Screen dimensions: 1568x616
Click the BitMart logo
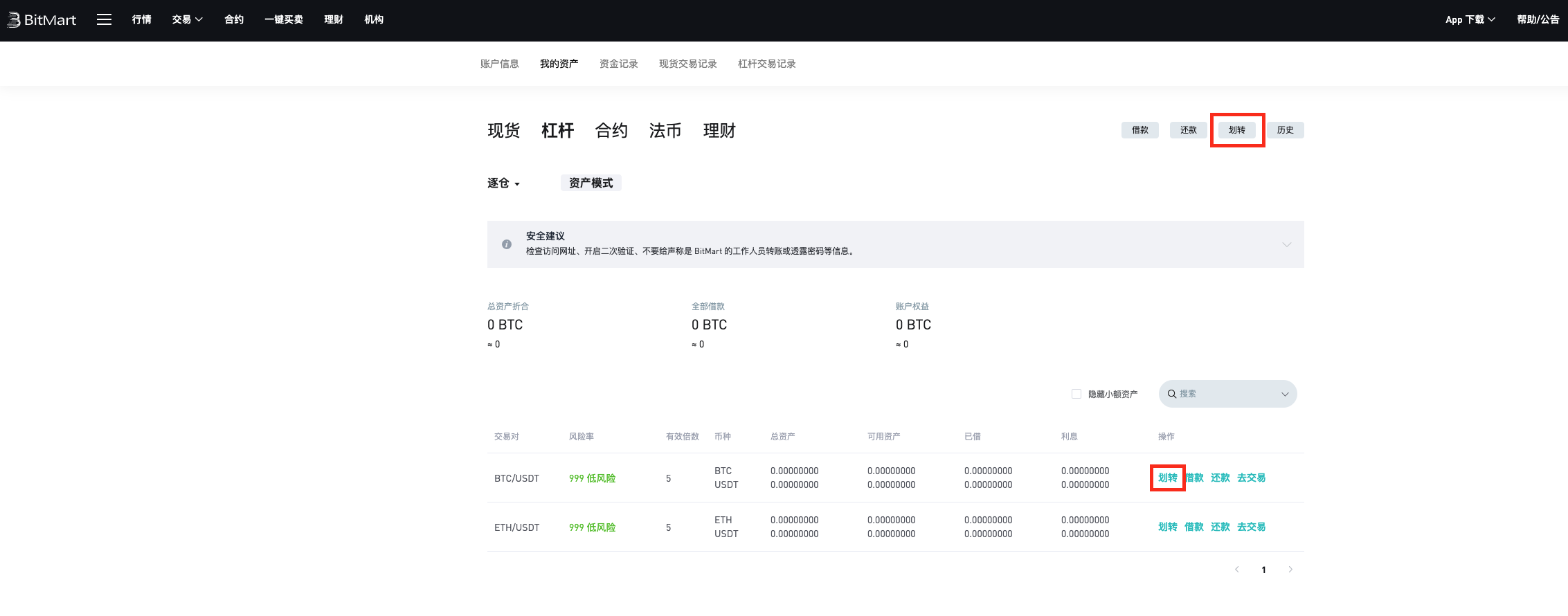coord(42,20)
